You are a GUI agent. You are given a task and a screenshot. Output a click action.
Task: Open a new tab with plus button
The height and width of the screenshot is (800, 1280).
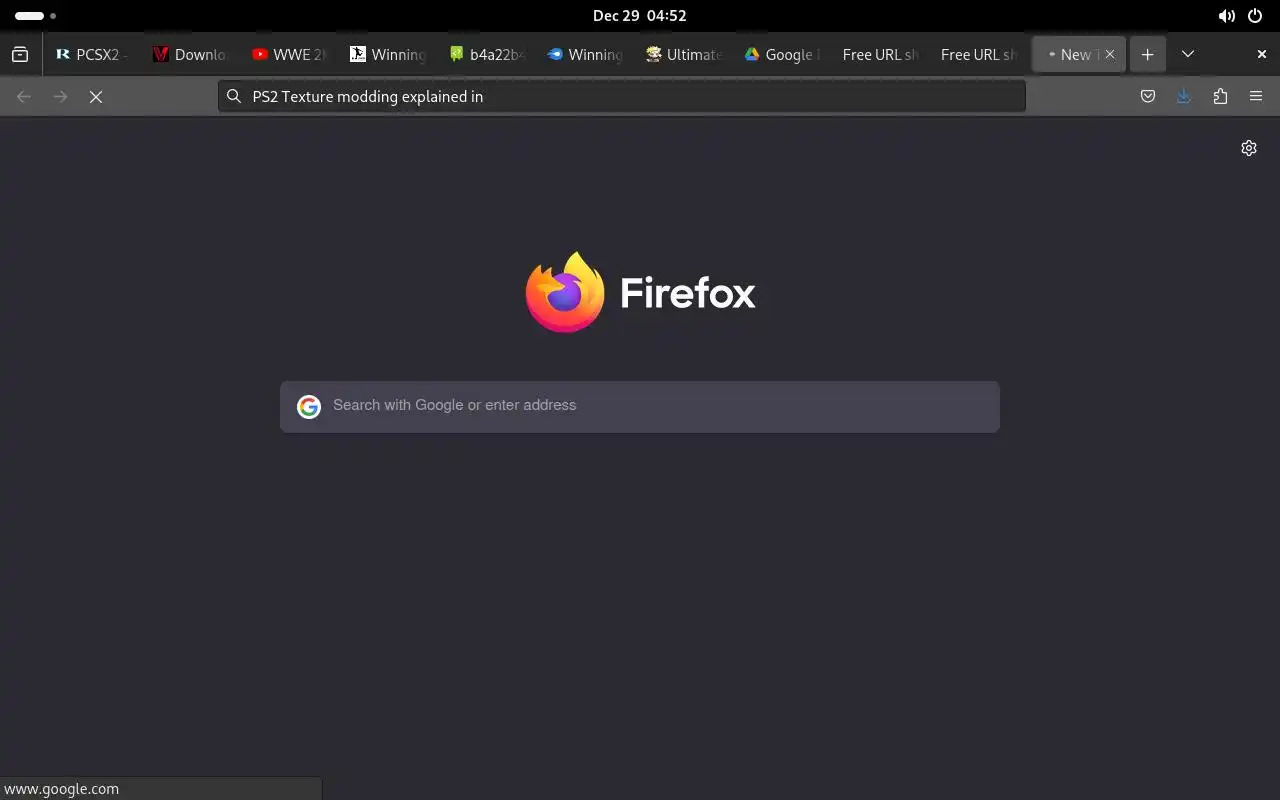(x=1148, y=55)
